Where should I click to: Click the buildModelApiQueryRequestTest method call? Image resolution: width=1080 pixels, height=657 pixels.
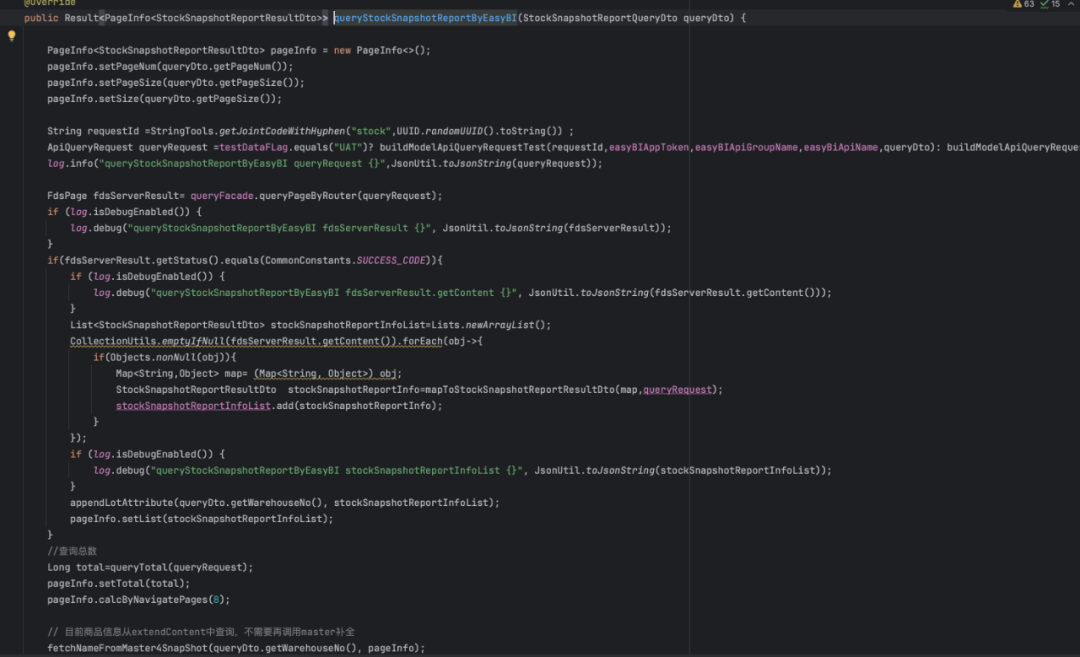coord(463,147)
